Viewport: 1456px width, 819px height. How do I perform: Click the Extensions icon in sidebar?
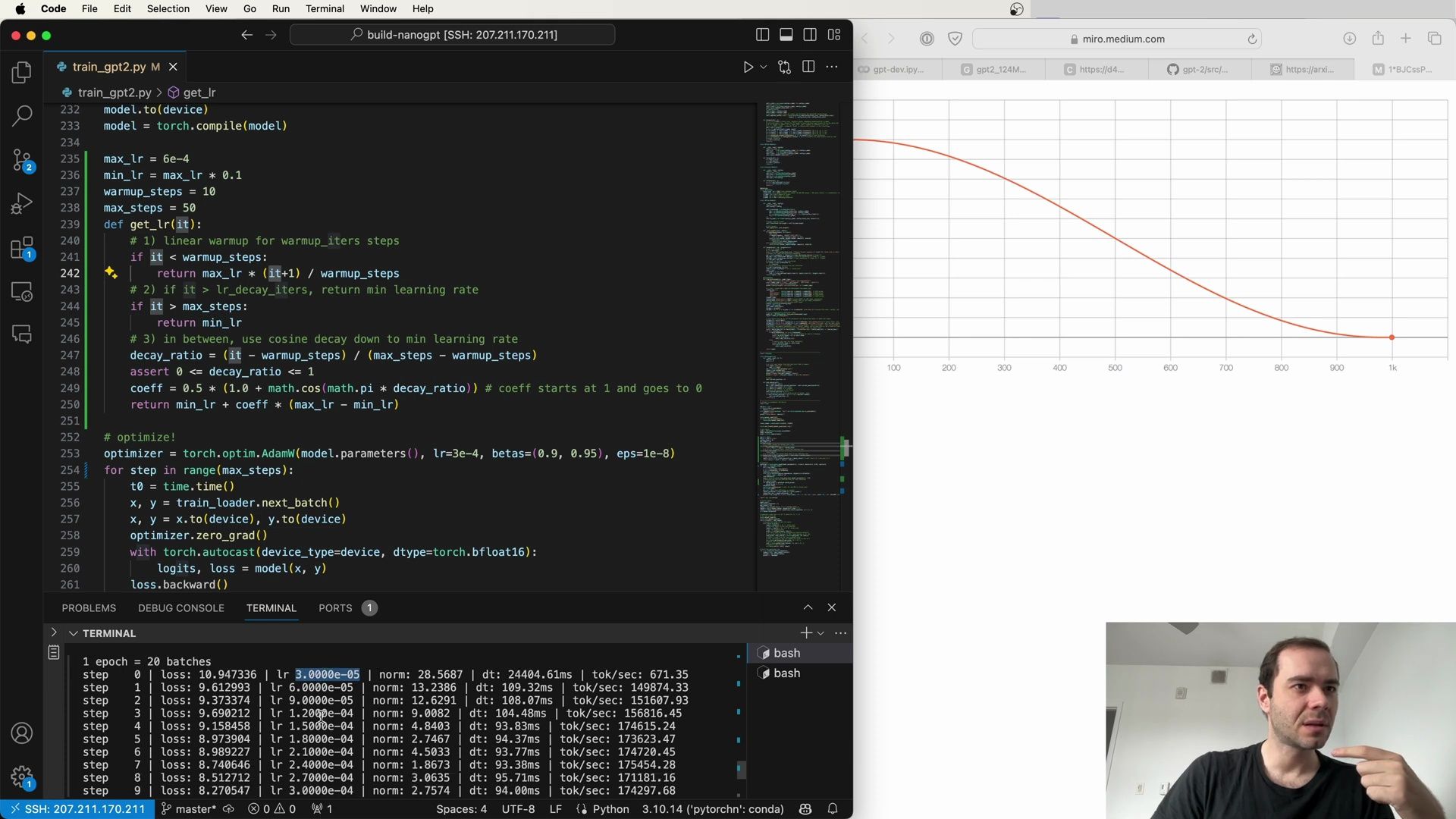click(x=22, y=248)
